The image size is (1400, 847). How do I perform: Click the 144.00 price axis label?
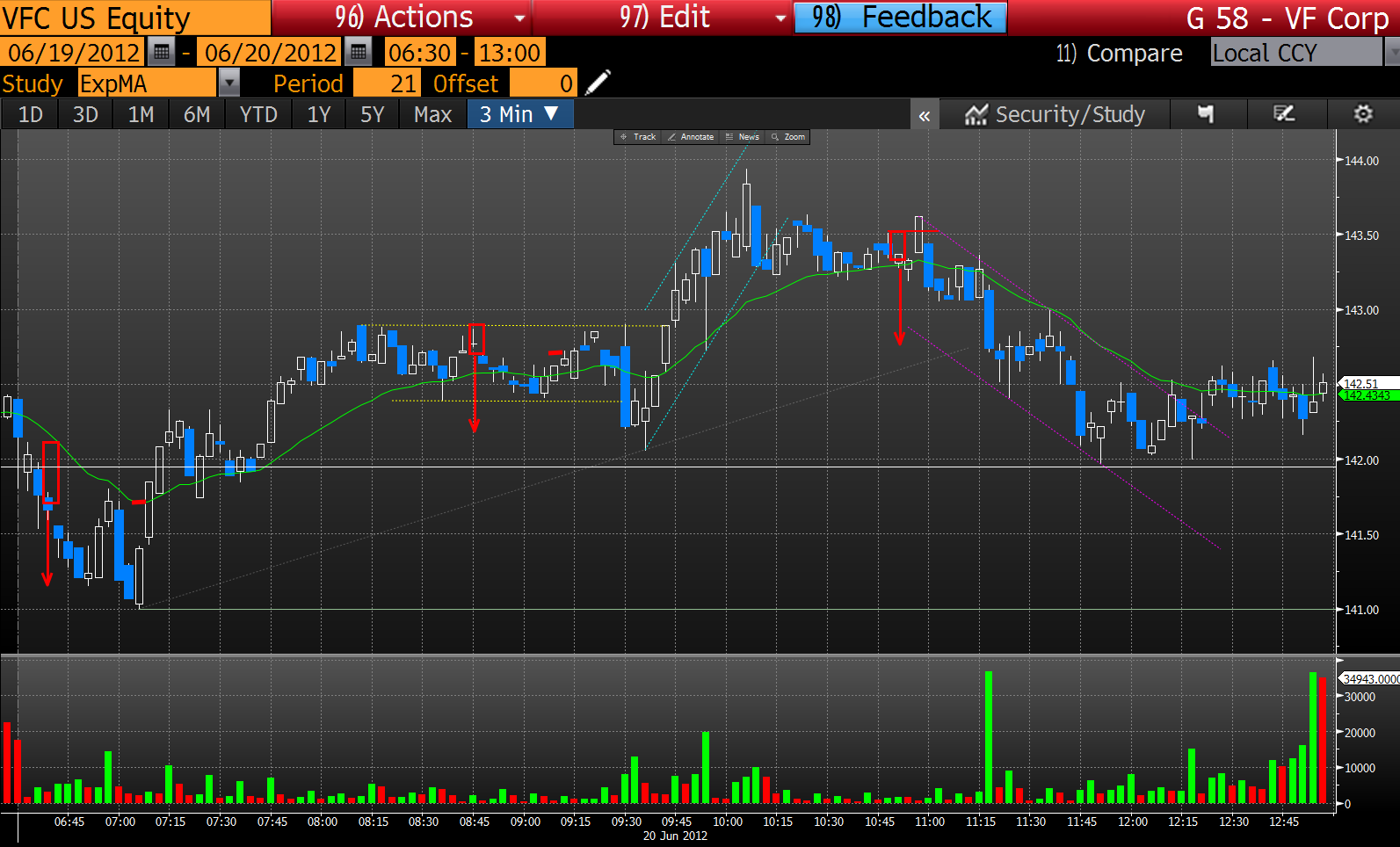coord(1361,161)
